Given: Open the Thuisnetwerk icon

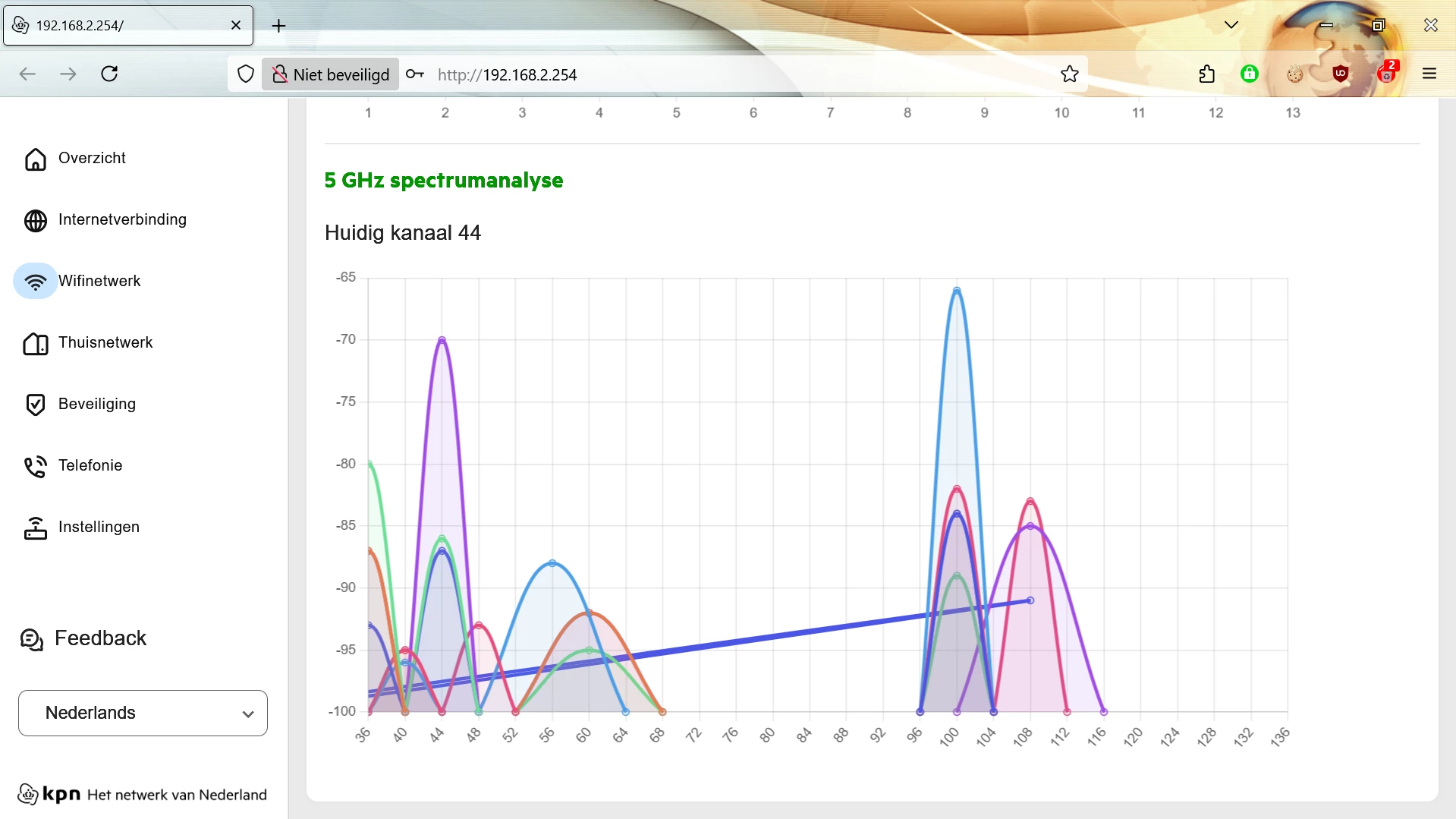Looking at the screenshot, I should (x=36, y=343).
